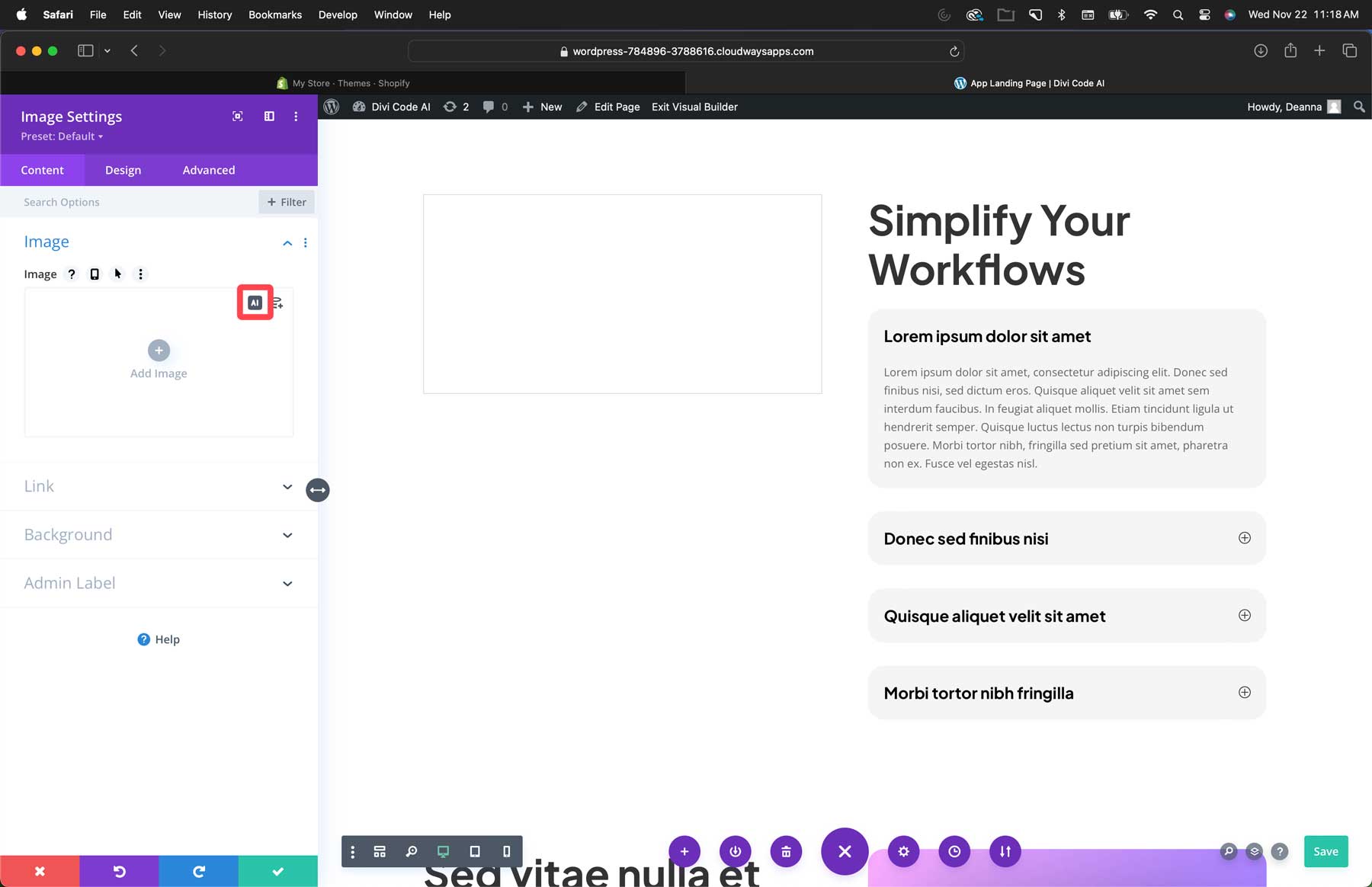Open Safari sidebar dropdown arrow
The width and height of the screenshot is (1372, 887).
pyautogui.click(x=107, y=51)
